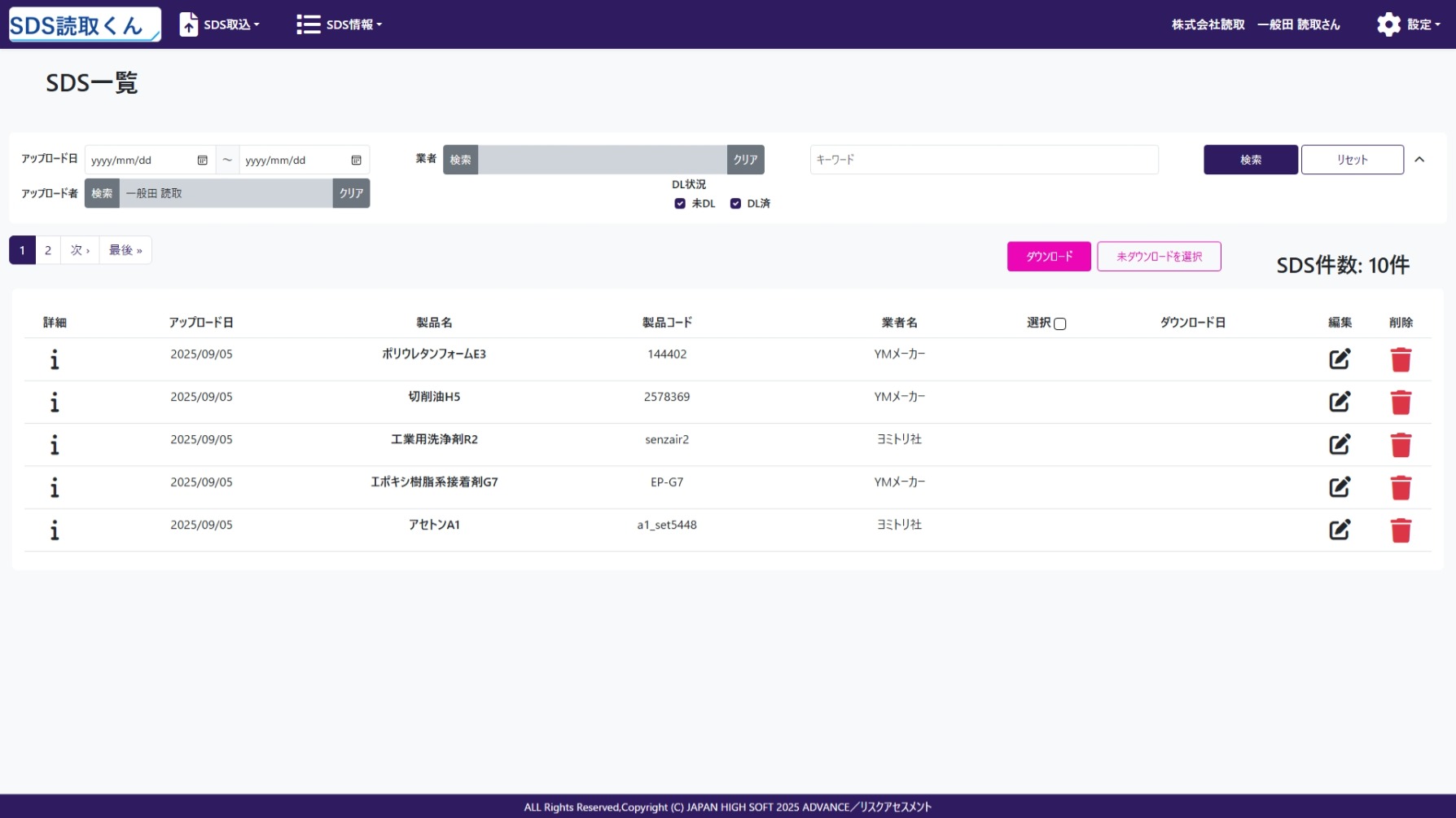Image resolution: width=1456 pixels, height=818 pixels.
Task: Uncheck the 未DL status checkbox
Action: tap(680, 204)
